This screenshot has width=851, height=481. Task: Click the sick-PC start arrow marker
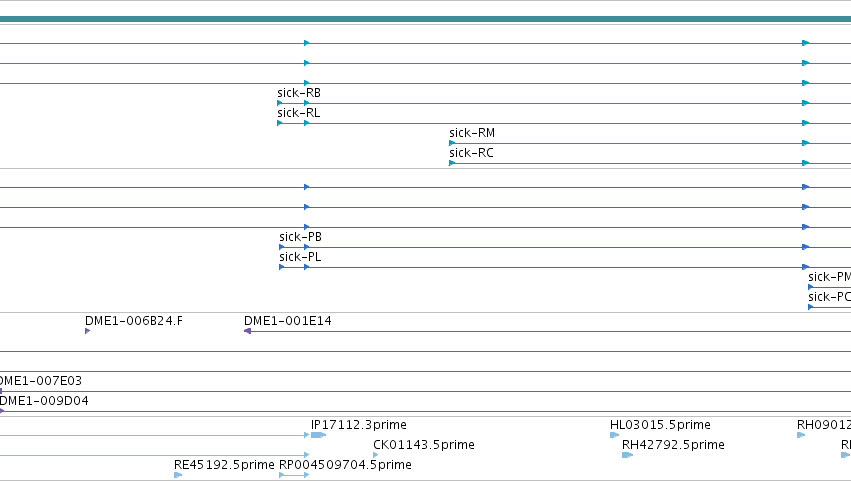(811, 307)
